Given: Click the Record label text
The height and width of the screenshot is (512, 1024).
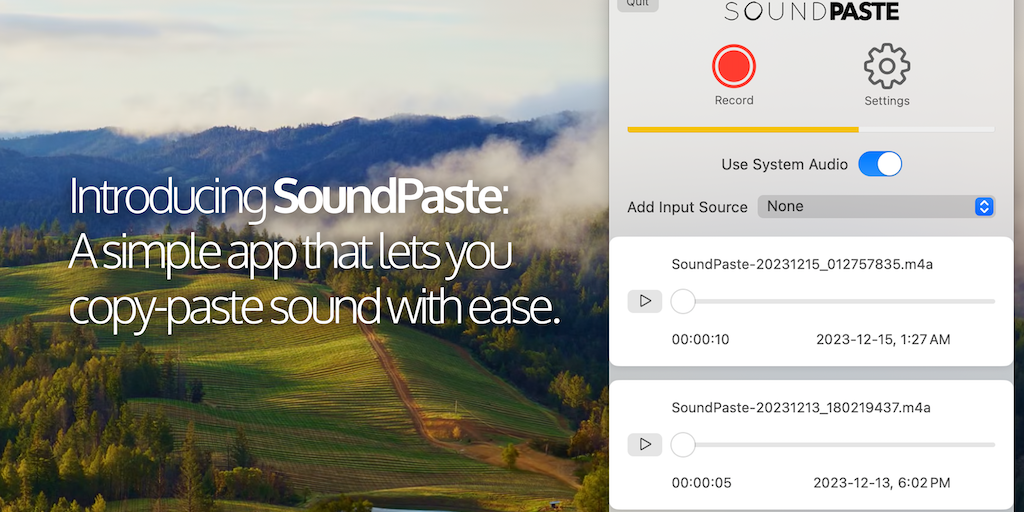Looking at the screenshot, I should coord(734,101).
